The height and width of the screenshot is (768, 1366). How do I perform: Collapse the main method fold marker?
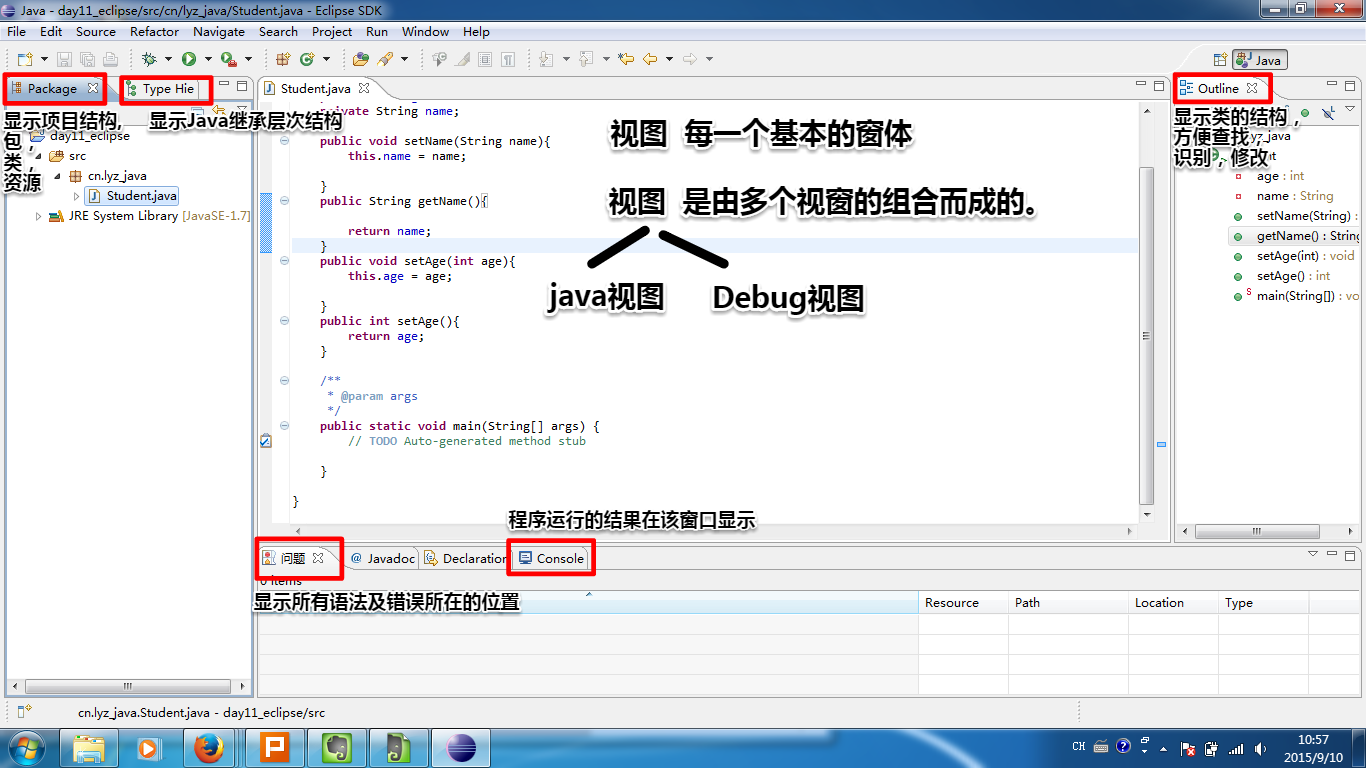[x=284, y=426]
